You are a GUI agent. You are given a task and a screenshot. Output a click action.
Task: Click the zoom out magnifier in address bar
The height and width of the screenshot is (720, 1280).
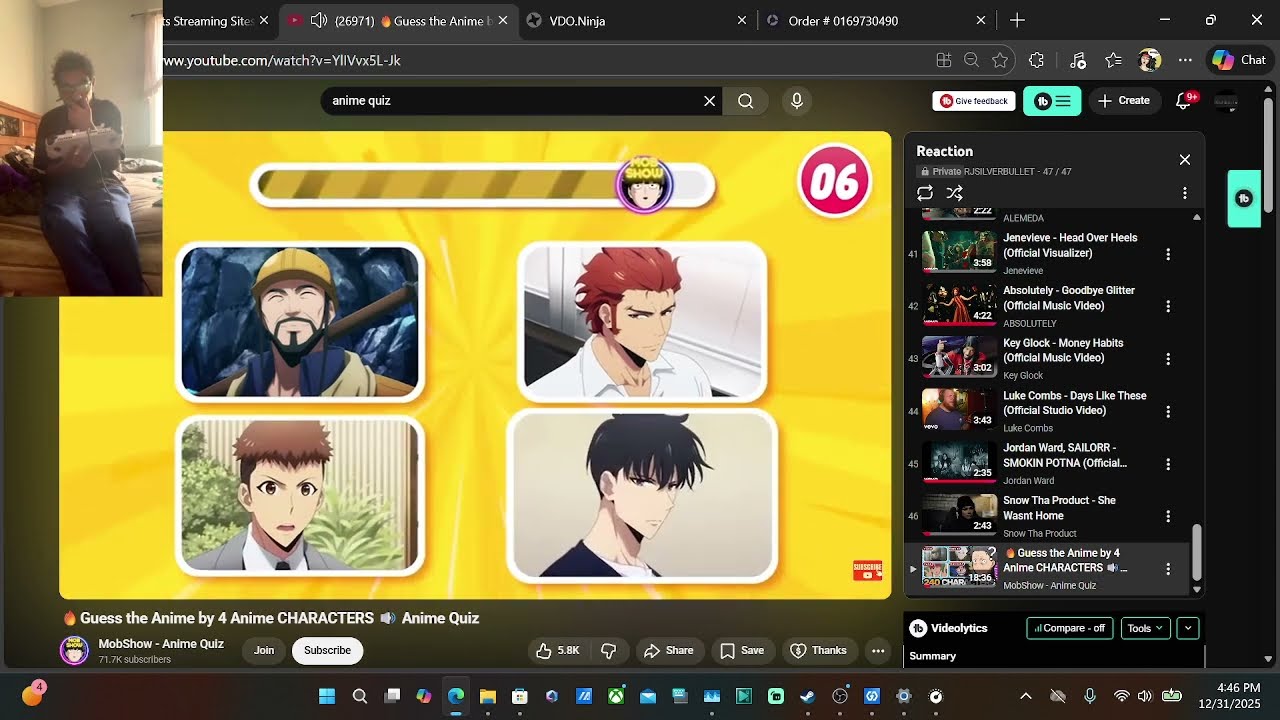pyautogui.click(x=971, y=60)
